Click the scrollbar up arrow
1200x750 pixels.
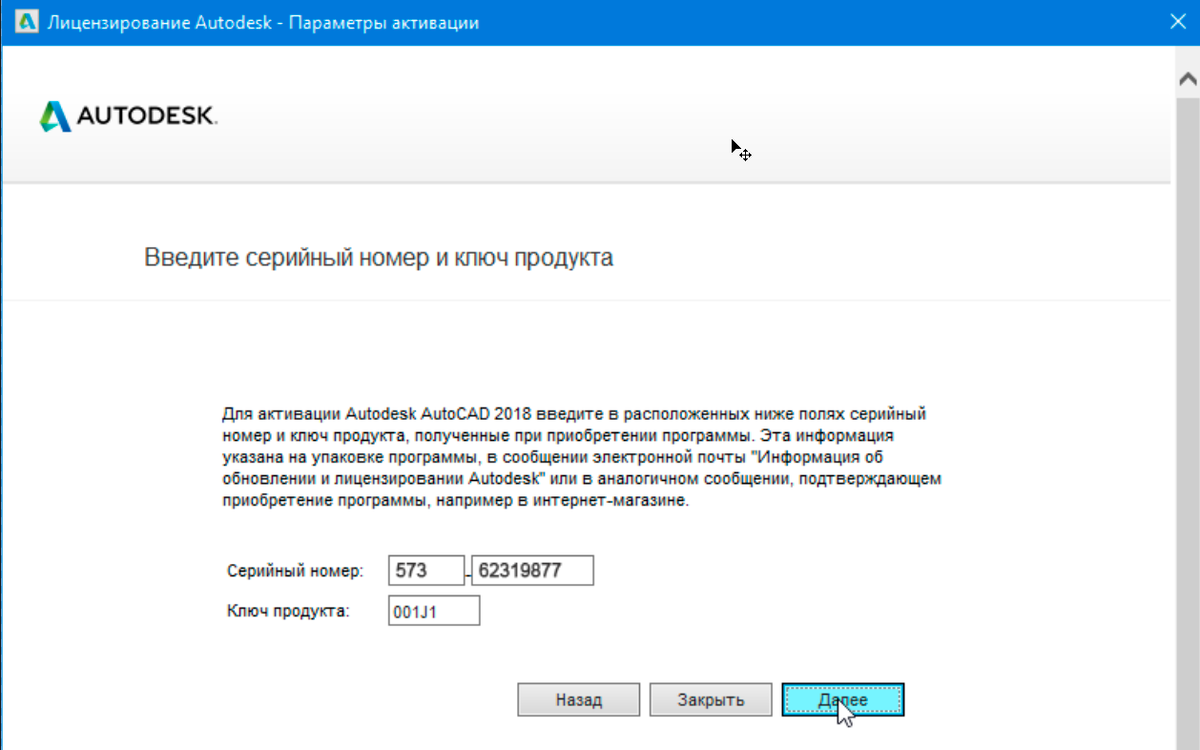[1186, 79]
